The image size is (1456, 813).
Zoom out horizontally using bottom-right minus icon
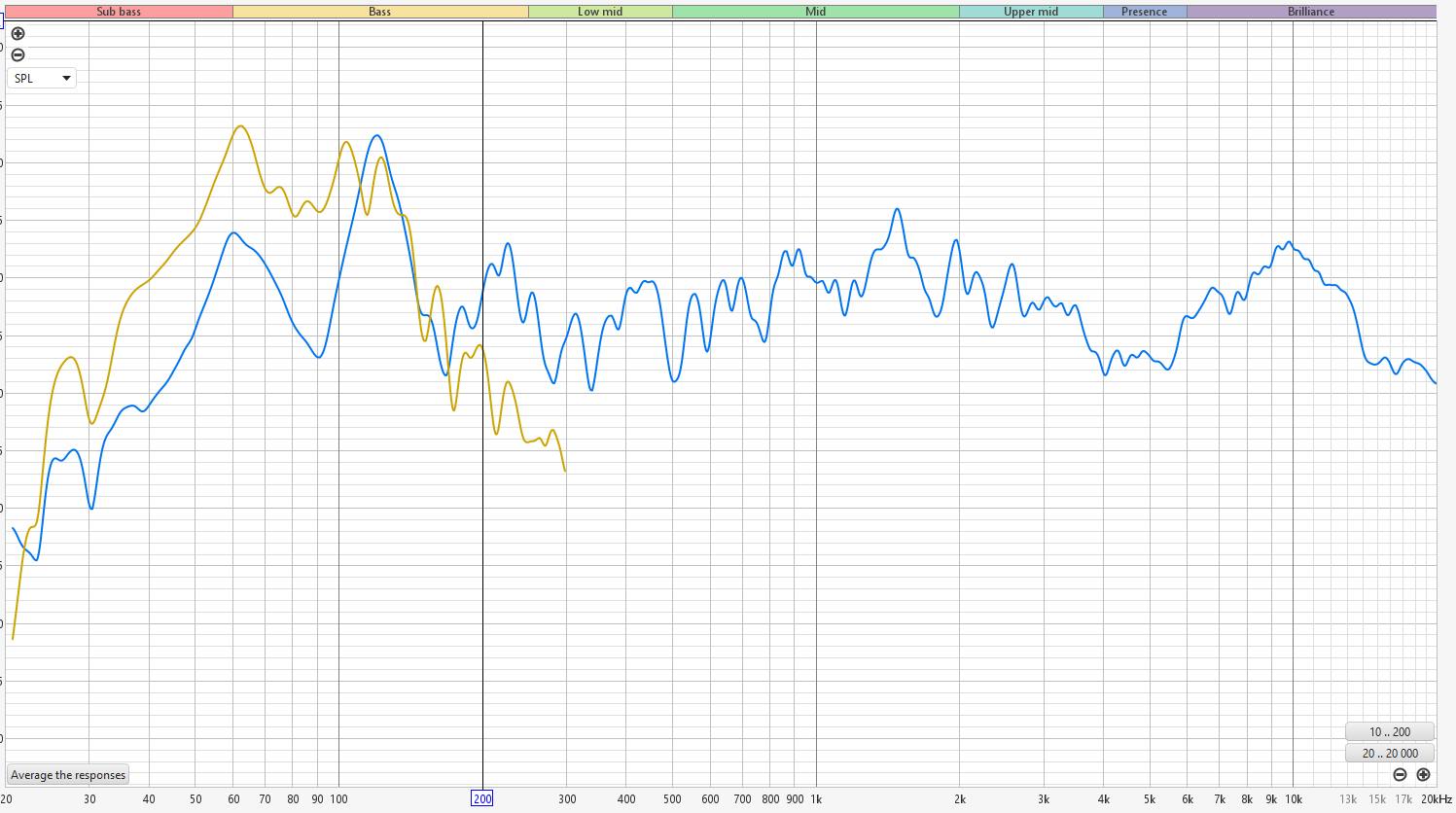[x=1400, y=775]
